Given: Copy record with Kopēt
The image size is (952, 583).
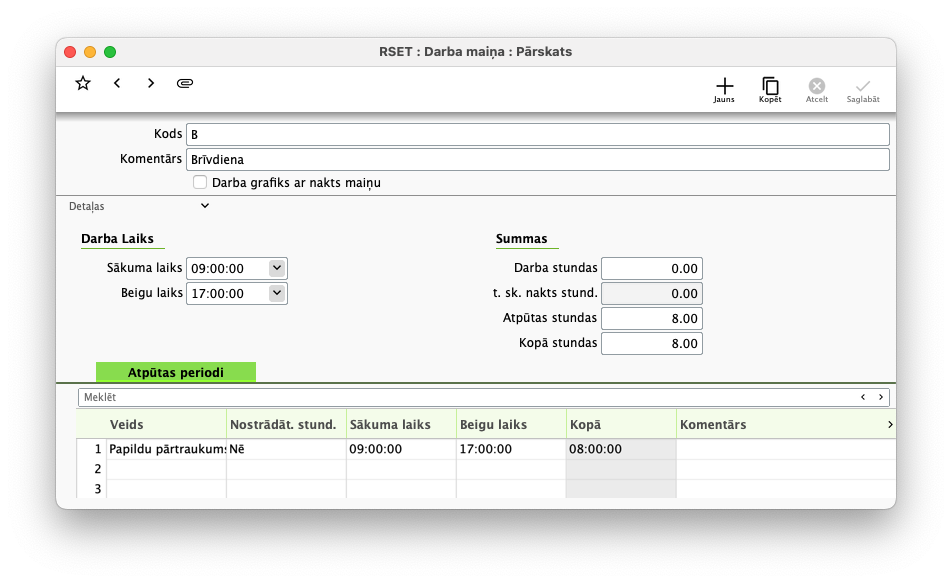Looking at the screenshot, I should point(770,90).
